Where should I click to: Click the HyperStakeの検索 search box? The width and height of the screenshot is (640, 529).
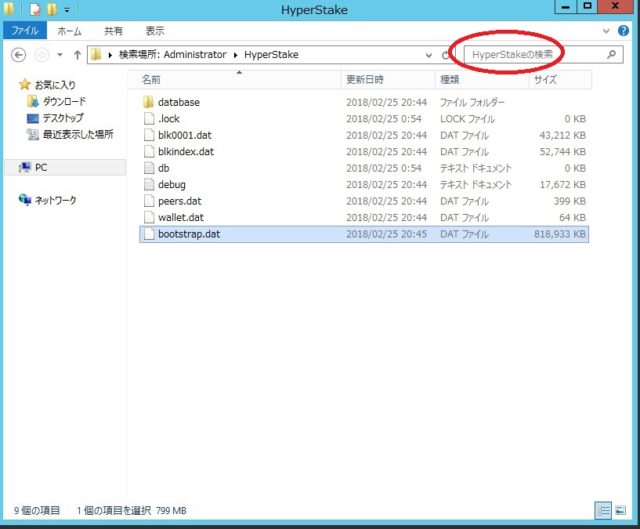tap(543, 55)
